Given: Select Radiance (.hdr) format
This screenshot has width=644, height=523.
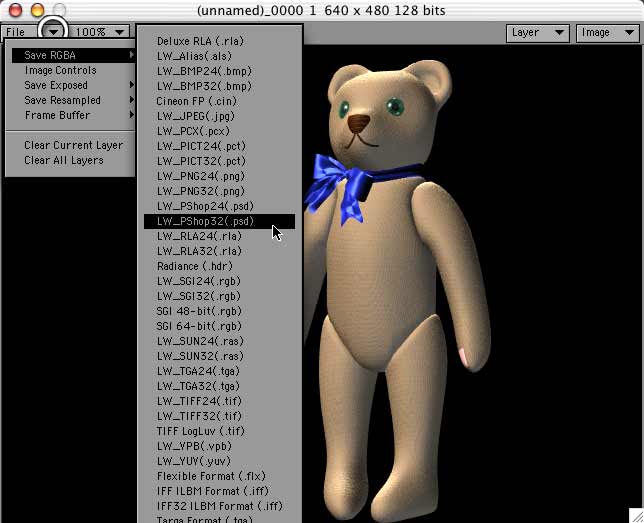Looking at the screenshot, I should coord(219,266).
